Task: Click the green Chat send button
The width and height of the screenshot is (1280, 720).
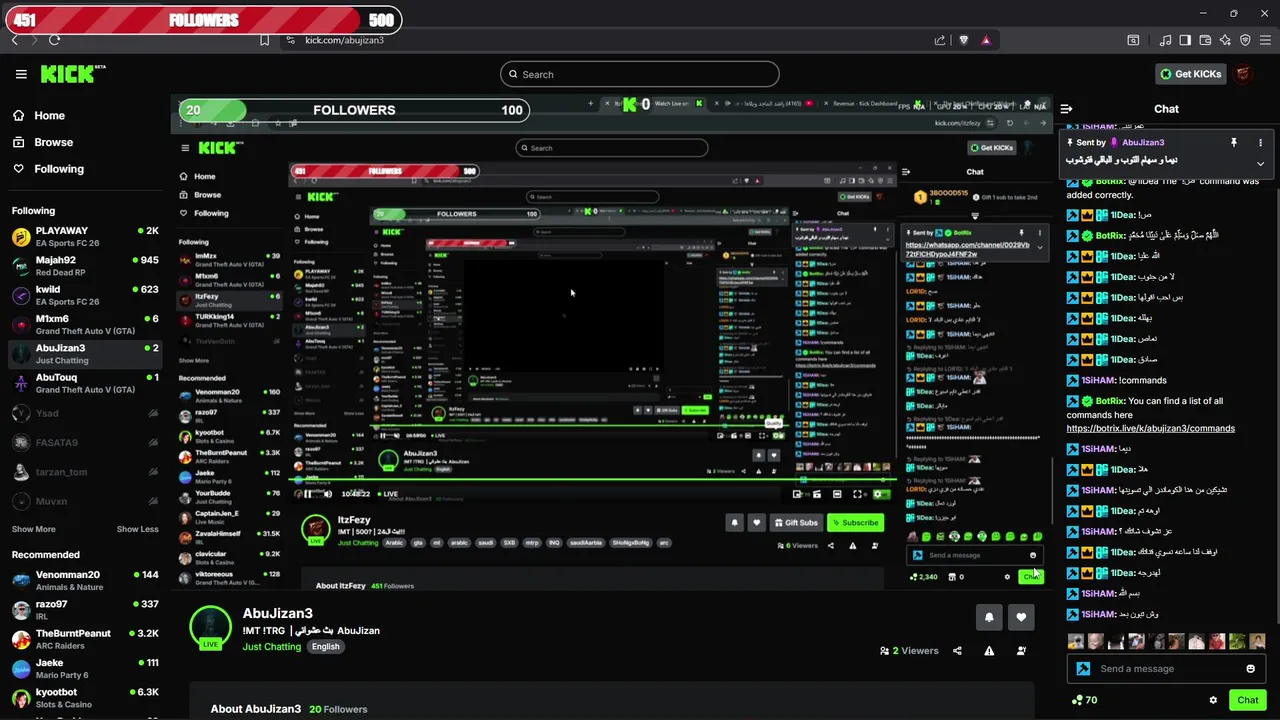Action: 1247,700
